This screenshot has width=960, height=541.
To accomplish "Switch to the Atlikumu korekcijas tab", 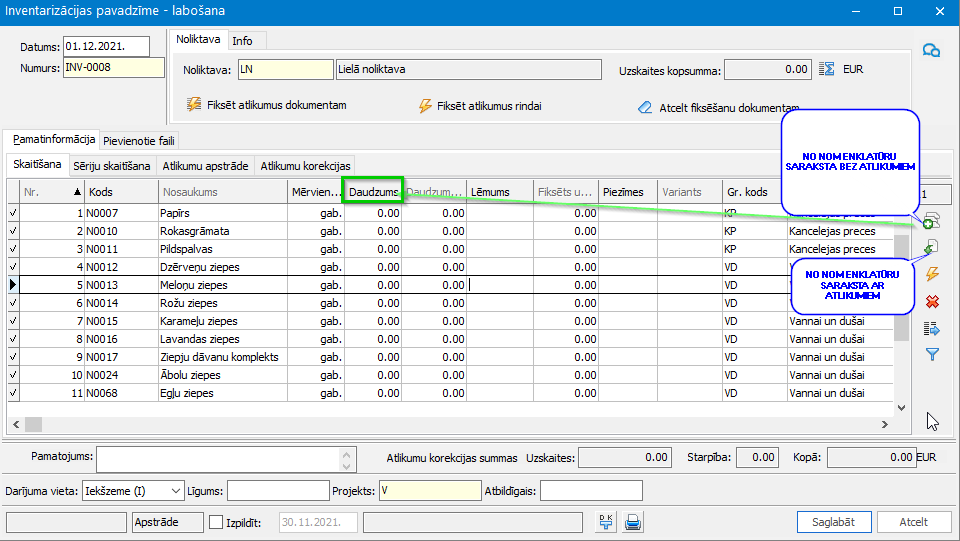I will click(x=304, y=165).
